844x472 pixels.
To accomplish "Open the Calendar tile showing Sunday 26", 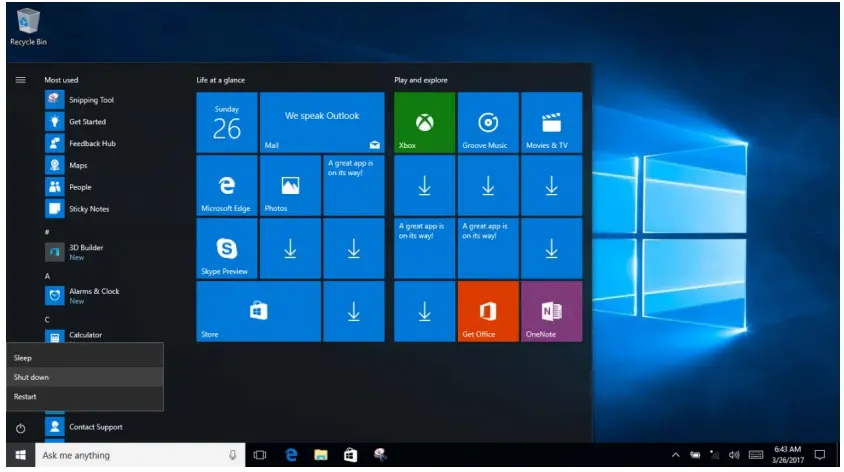I will (x=227, y=122).
